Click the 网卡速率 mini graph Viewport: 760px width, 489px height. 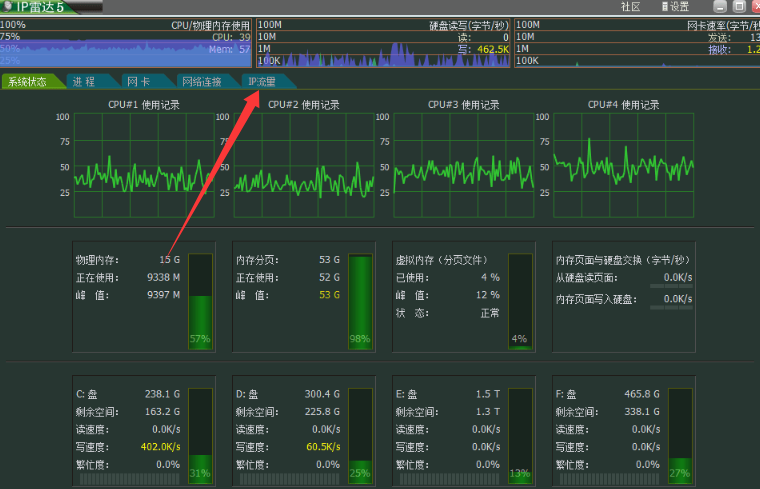point(637,44)
